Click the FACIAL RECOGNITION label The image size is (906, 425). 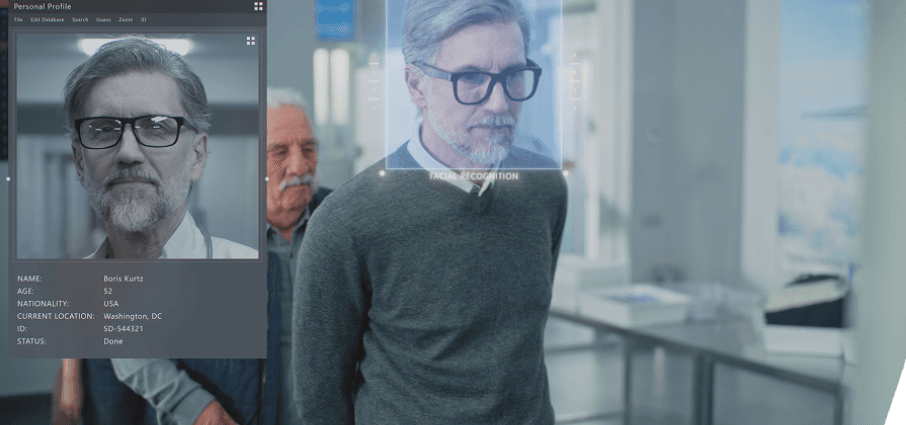(x=474, y=176)
